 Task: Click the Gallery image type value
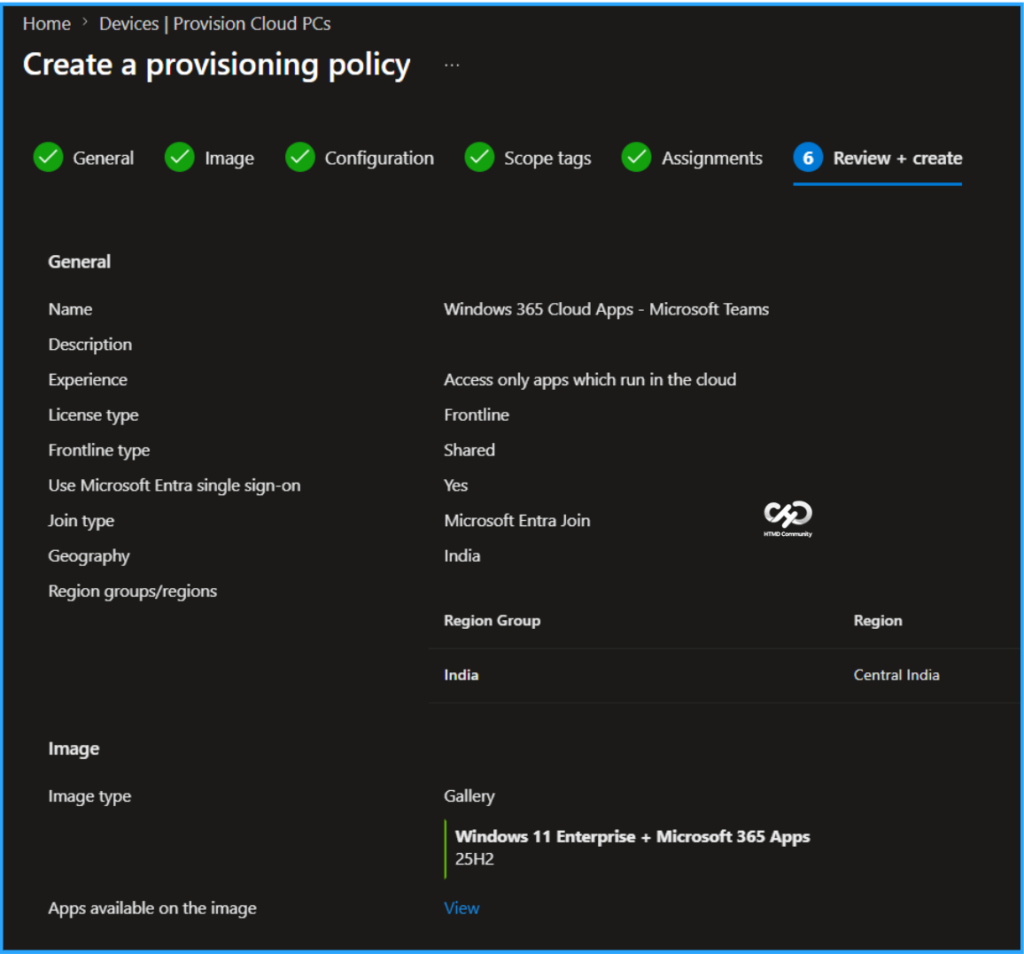click(469, 796)
